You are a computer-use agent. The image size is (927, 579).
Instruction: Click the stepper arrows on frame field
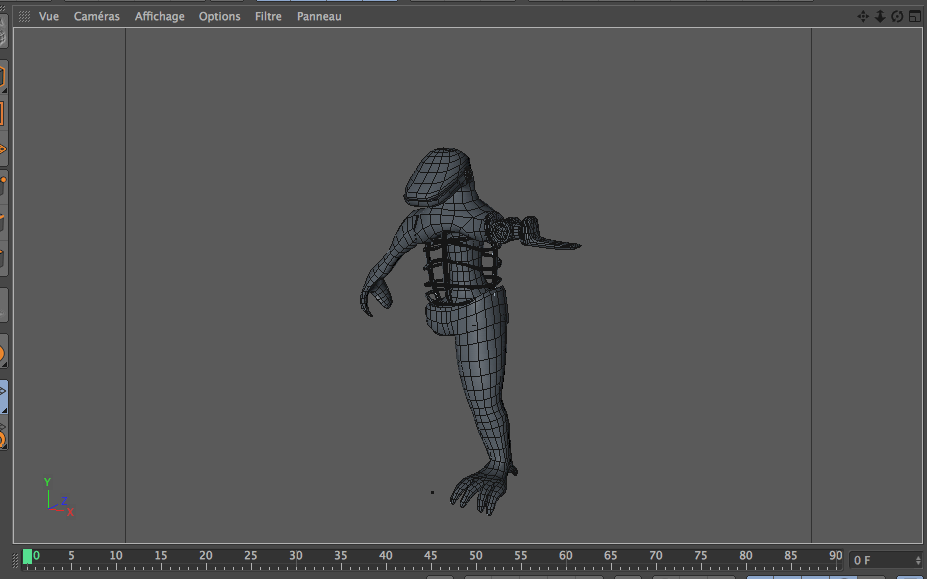click(x=918, y=560)
